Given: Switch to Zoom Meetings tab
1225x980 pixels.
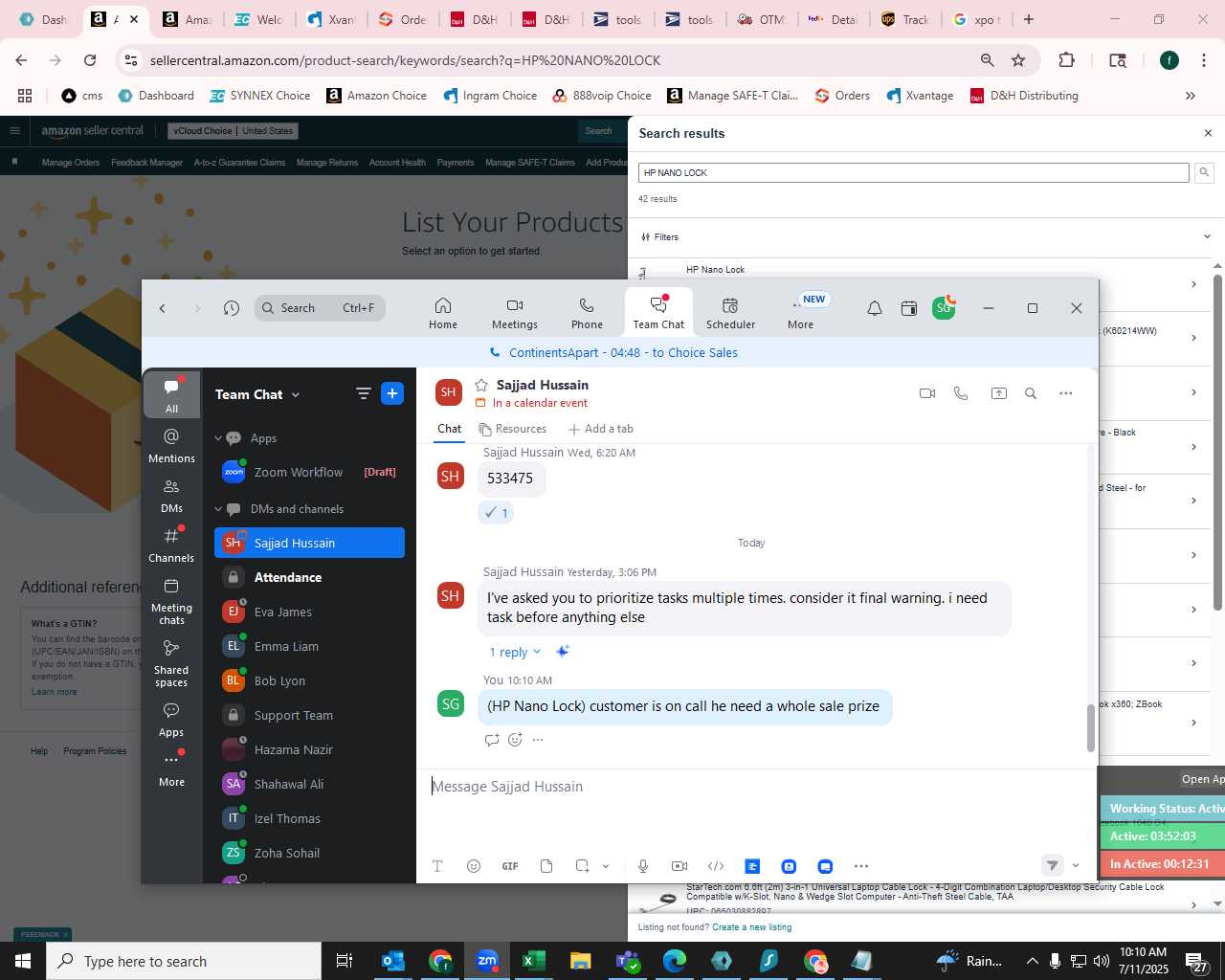Looking at the screenshot, I should point(515,312).
